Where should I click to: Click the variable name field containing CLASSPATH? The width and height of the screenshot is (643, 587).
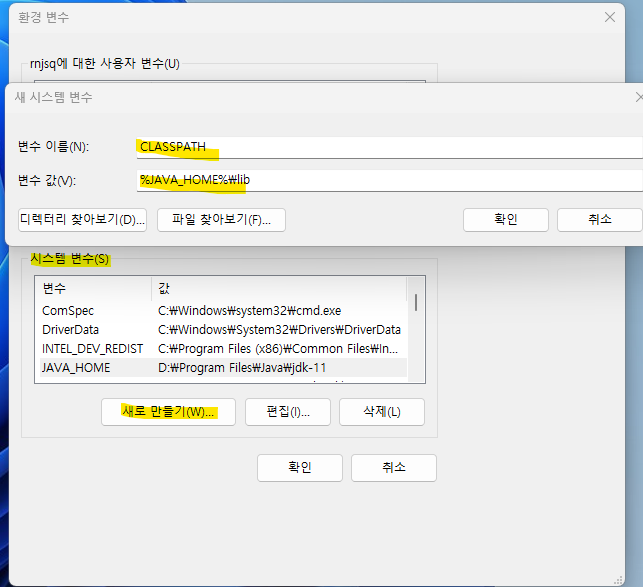tap(390, 147)
